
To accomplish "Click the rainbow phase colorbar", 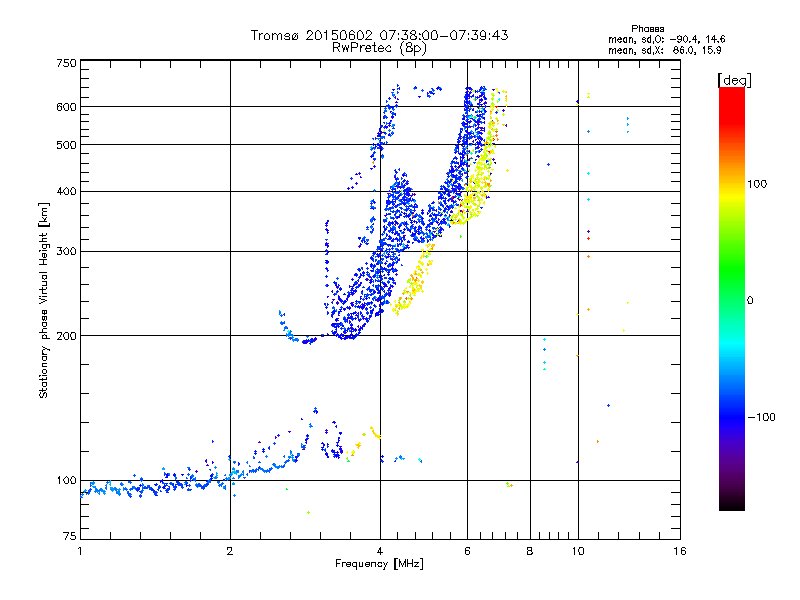I will 732,298.
